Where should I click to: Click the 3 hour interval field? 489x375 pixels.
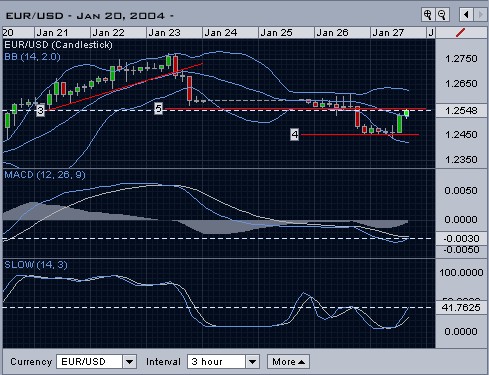[x=217, y=362]
